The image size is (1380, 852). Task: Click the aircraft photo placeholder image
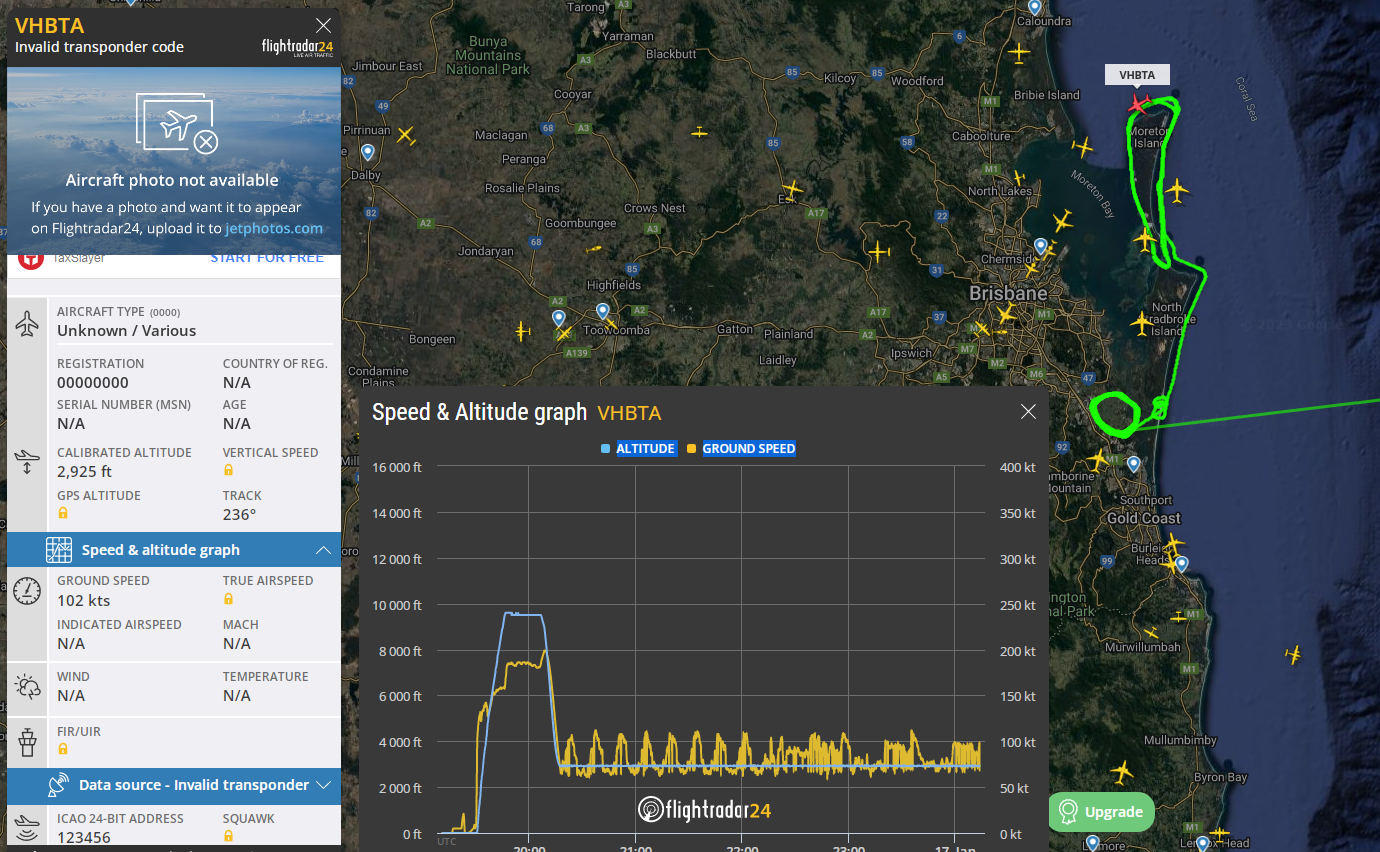174,160
